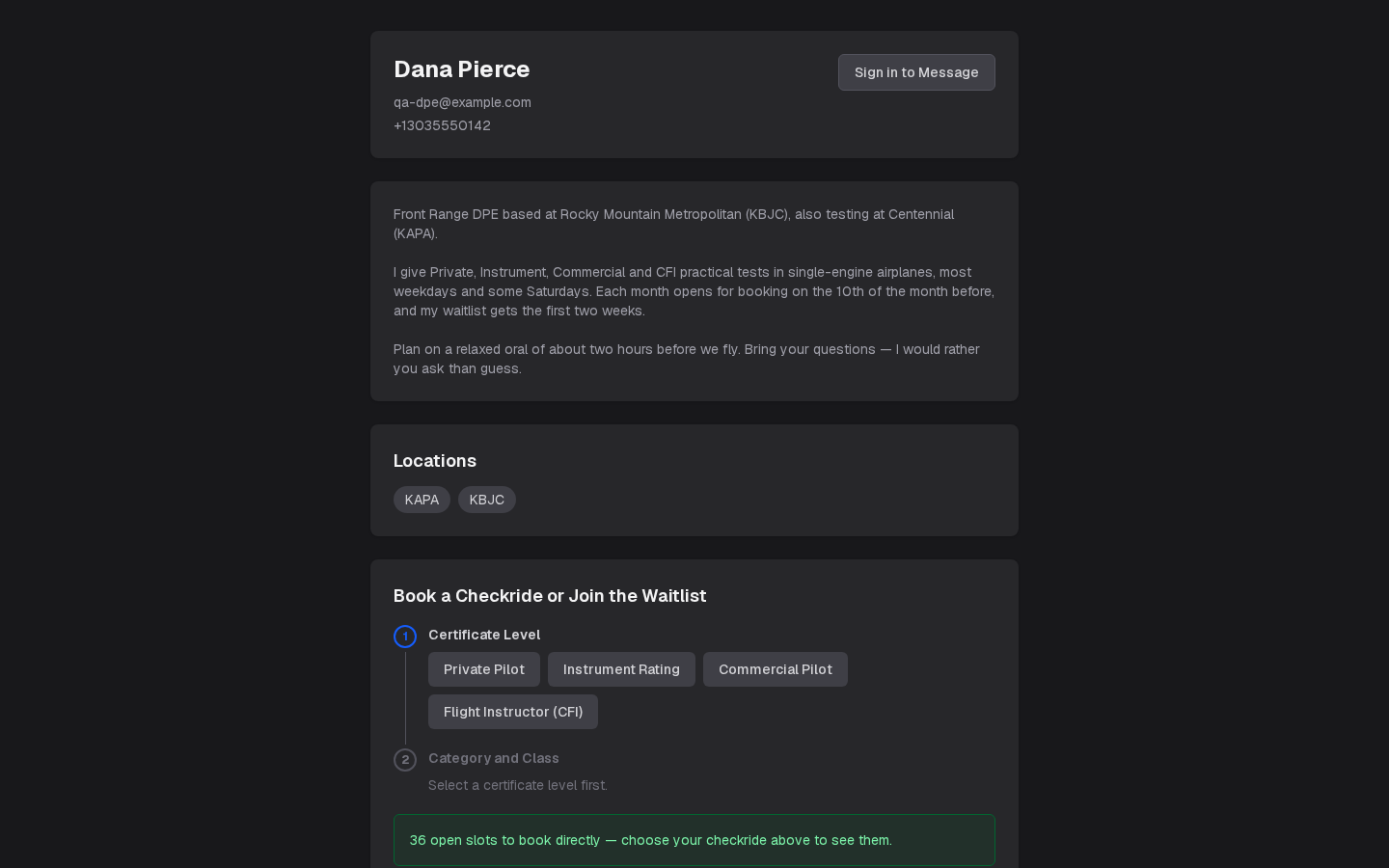Choose the Instrument Rating option
Viewport: 1389px width, 868px height.
(x=621, y=669)
